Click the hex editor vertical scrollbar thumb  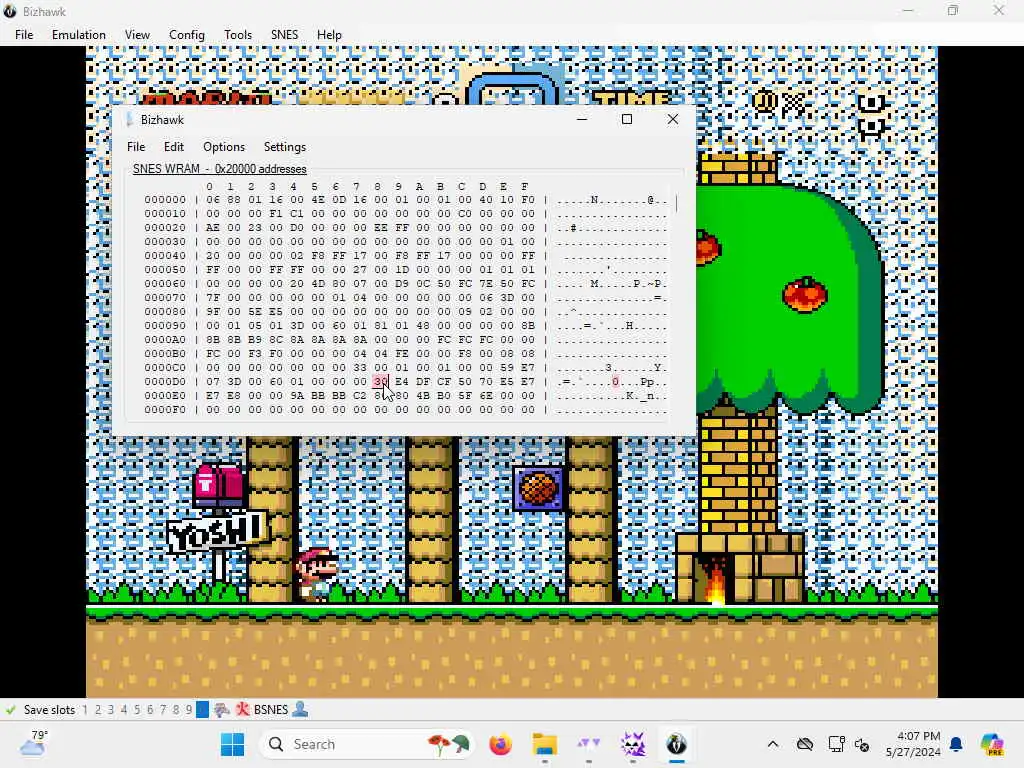click(677, 203)
